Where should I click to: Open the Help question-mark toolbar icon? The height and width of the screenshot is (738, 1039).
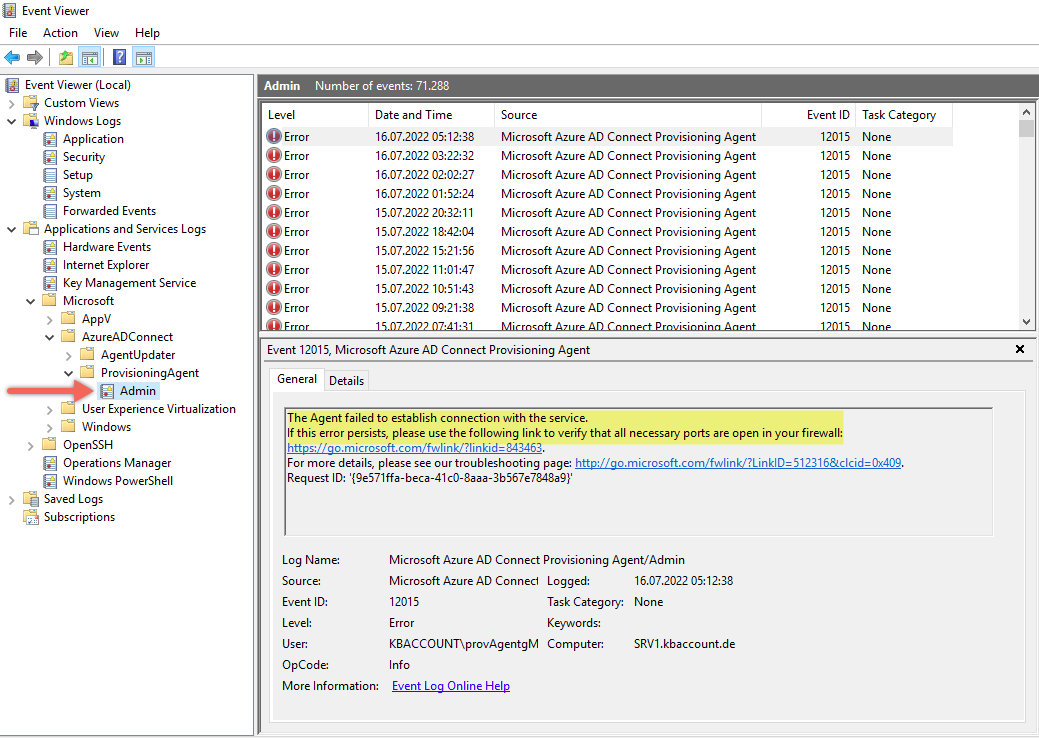coord(119,58)
